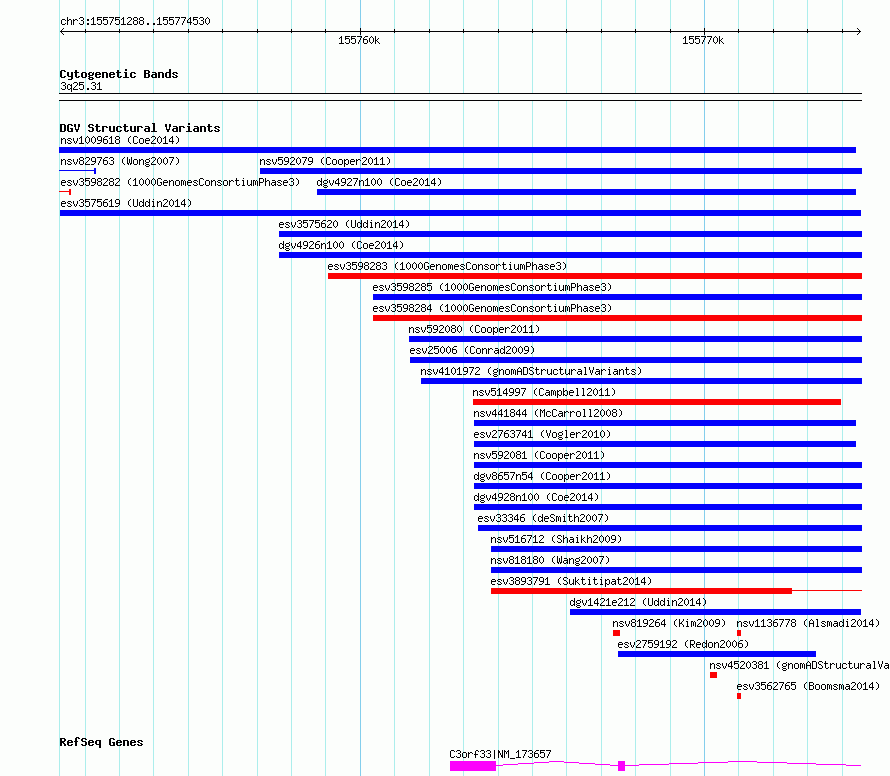Click the large magenta C3orf33 exon block
Viewport: 890px width, 776px height.
tap(473, 766)
